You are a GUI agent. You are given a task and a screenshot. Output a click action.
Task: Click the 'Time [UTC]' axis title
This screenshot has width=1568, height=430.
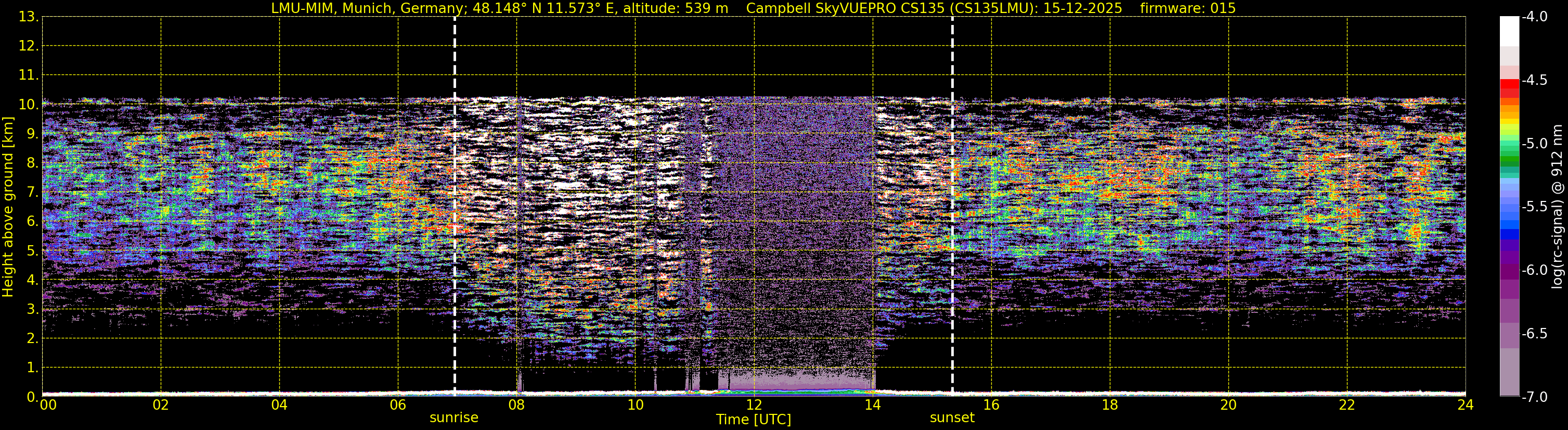point(754,420)
